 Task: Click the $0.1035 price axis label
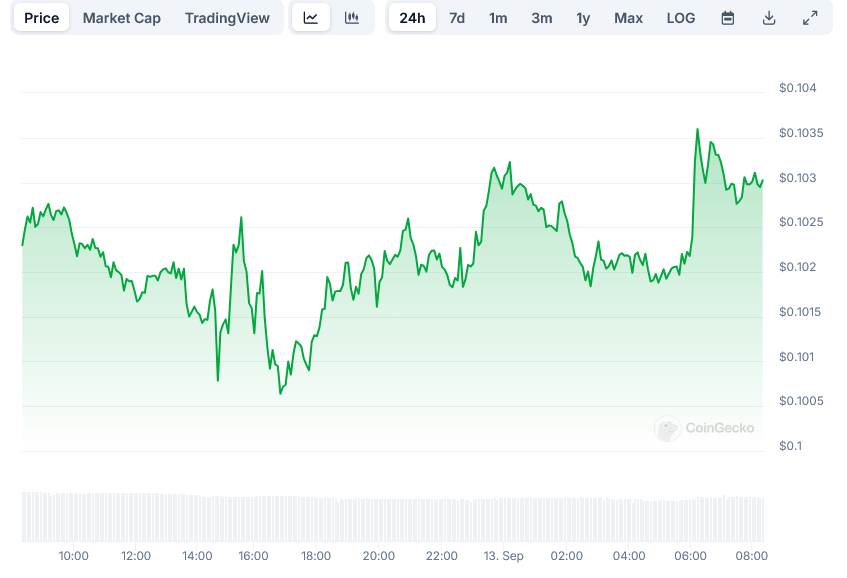[x=802, y=133]
